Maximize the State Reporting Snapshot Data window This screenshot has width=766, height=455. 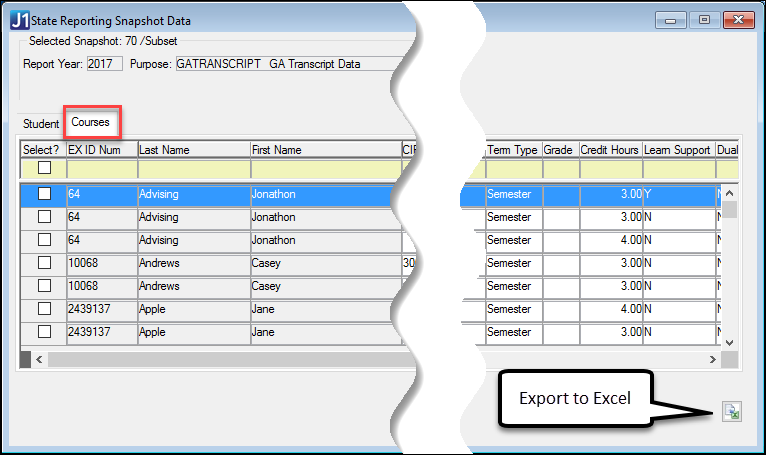(x=704, y=20)
